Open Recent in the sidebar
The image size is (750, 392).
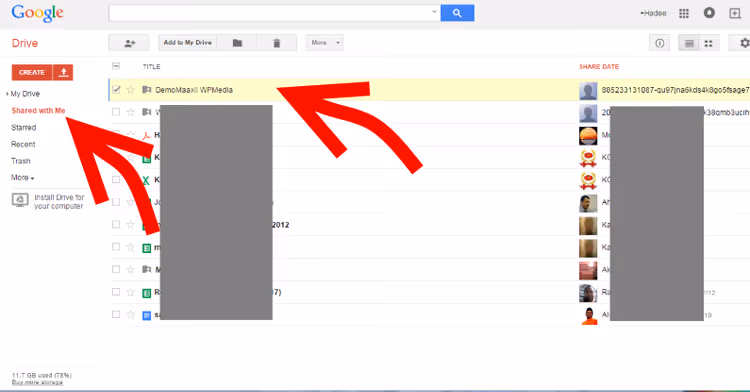(23, 144)
